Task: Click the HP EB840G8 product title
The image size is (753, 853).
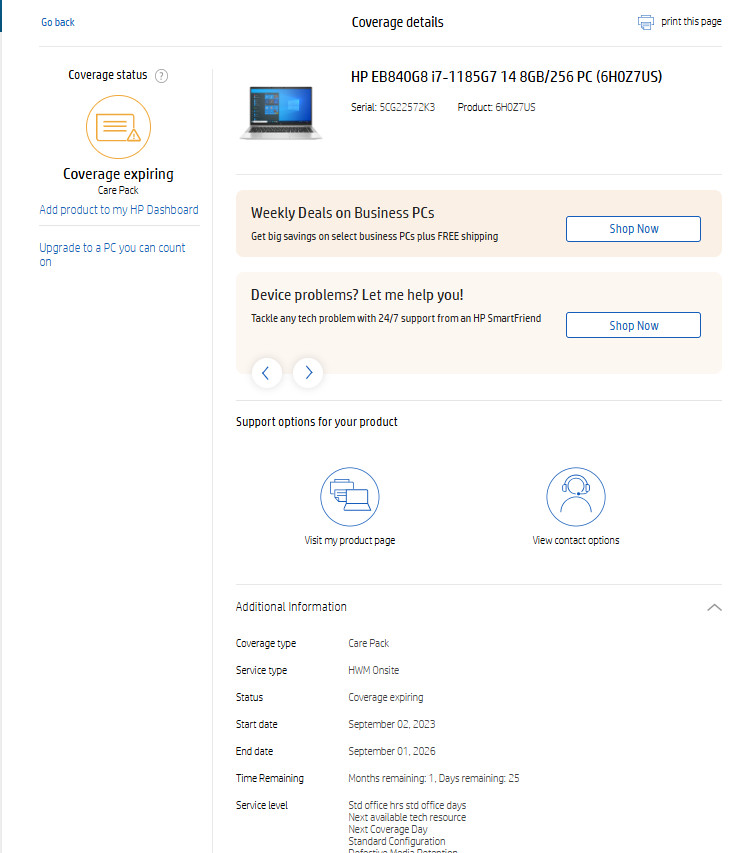Action: [506, 77]
